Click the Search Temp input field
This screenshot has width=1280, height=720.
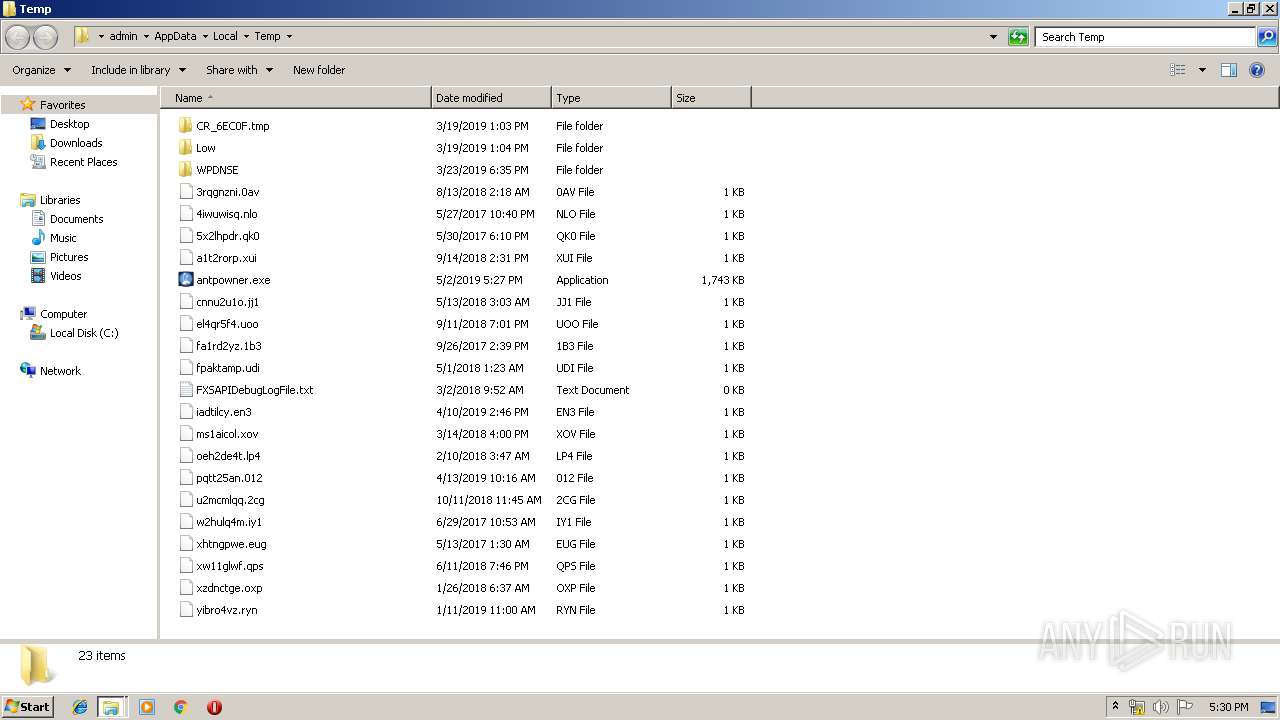pos(1145,37)
